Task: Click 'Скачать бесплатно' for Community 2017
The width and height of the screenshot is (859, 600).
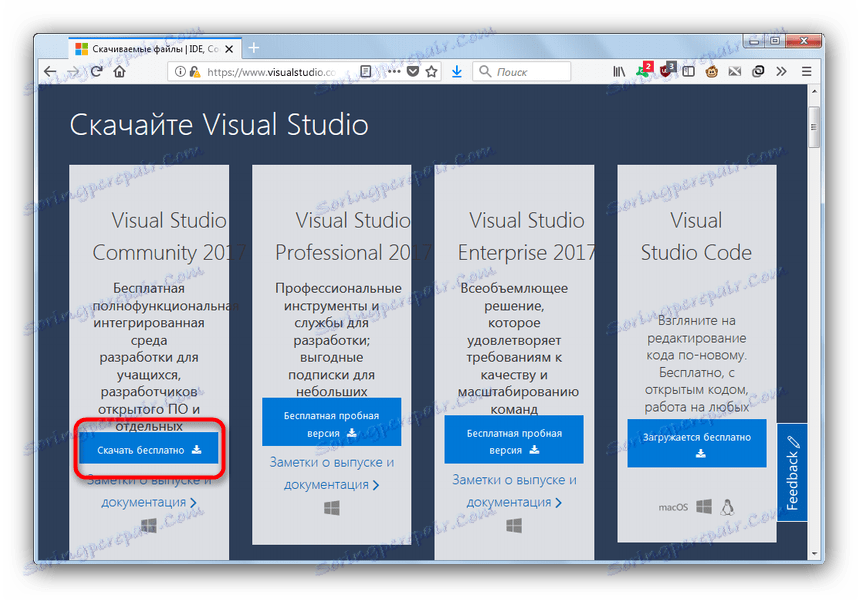Action: tap(148, 450)
